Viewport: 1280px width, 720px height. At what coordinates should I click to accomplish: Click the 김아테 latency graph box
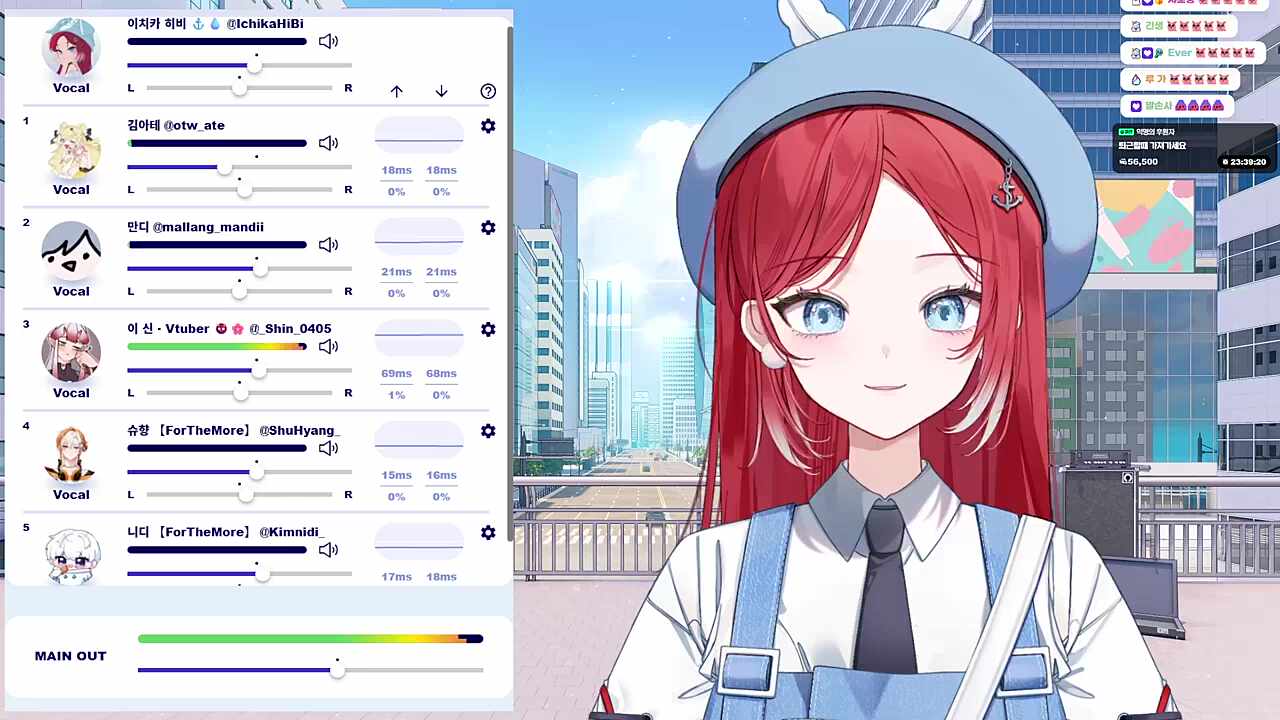pos(419,135)
